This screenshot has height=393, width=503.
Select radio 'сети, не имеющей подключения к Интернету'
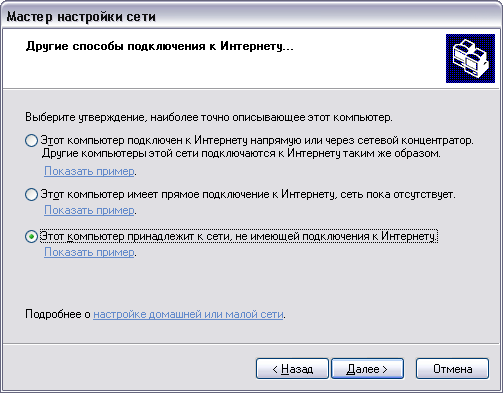click(x=31, y=237)
